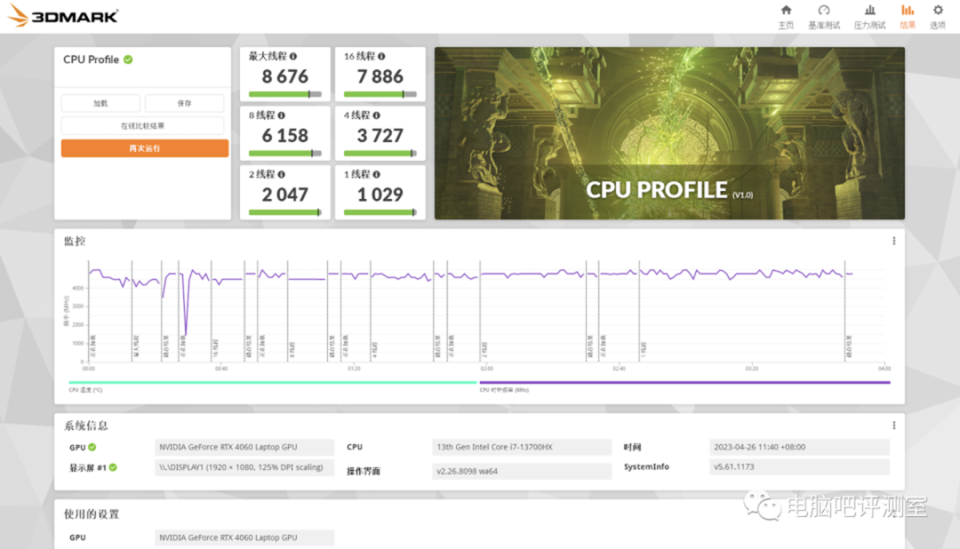Show info for 4 线程 score
Screen dimensions: 960x549
[377, 115]
